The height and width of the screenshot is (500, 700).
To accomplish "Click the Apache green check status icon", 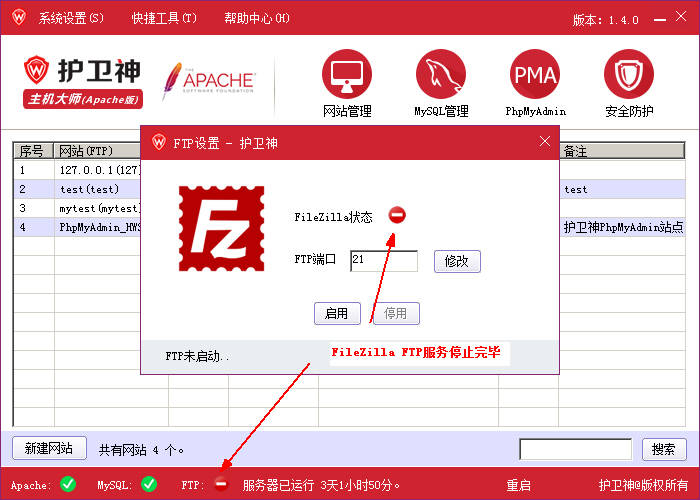I will coord(68,484).
